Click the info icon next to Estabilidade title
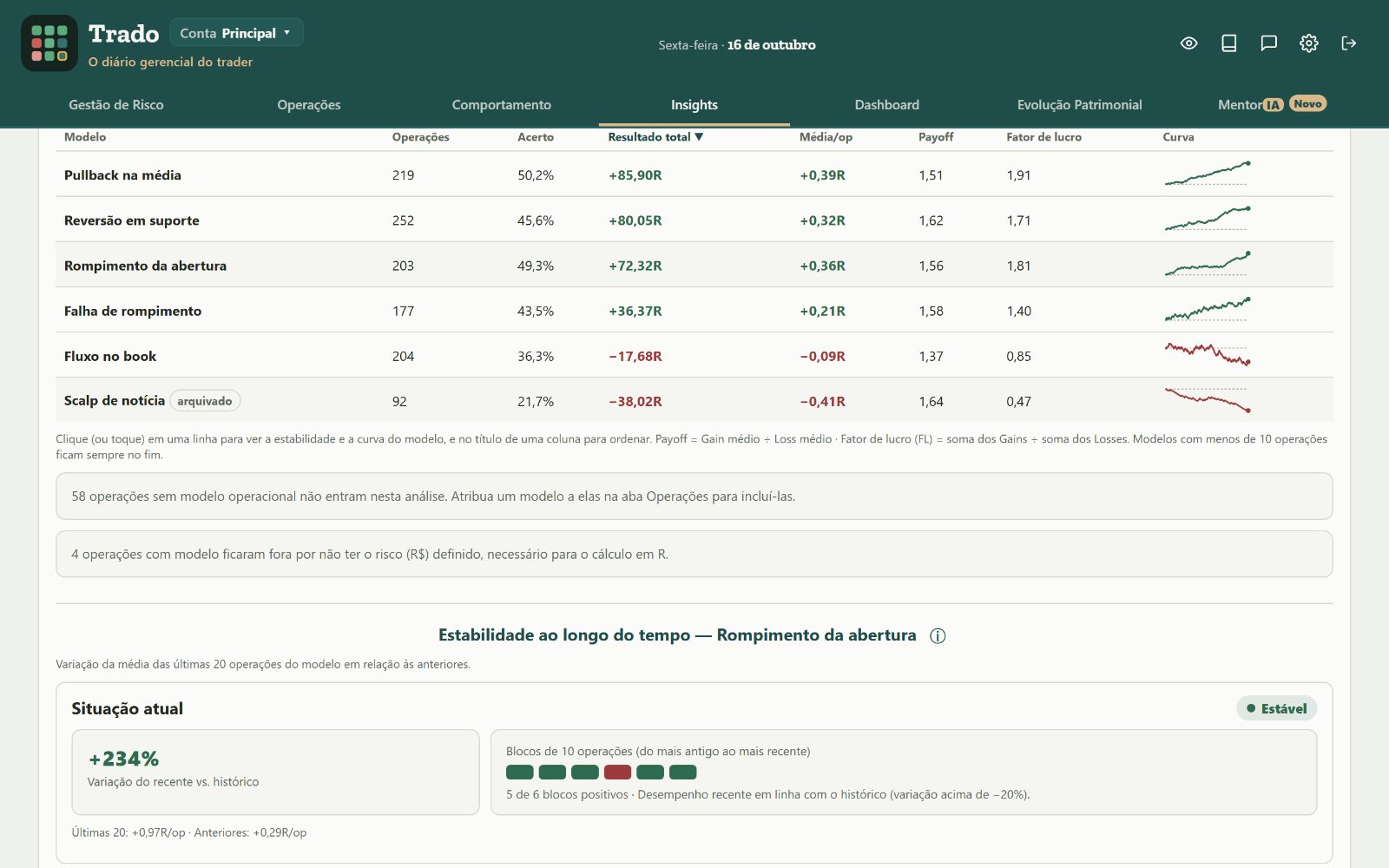 938,635
